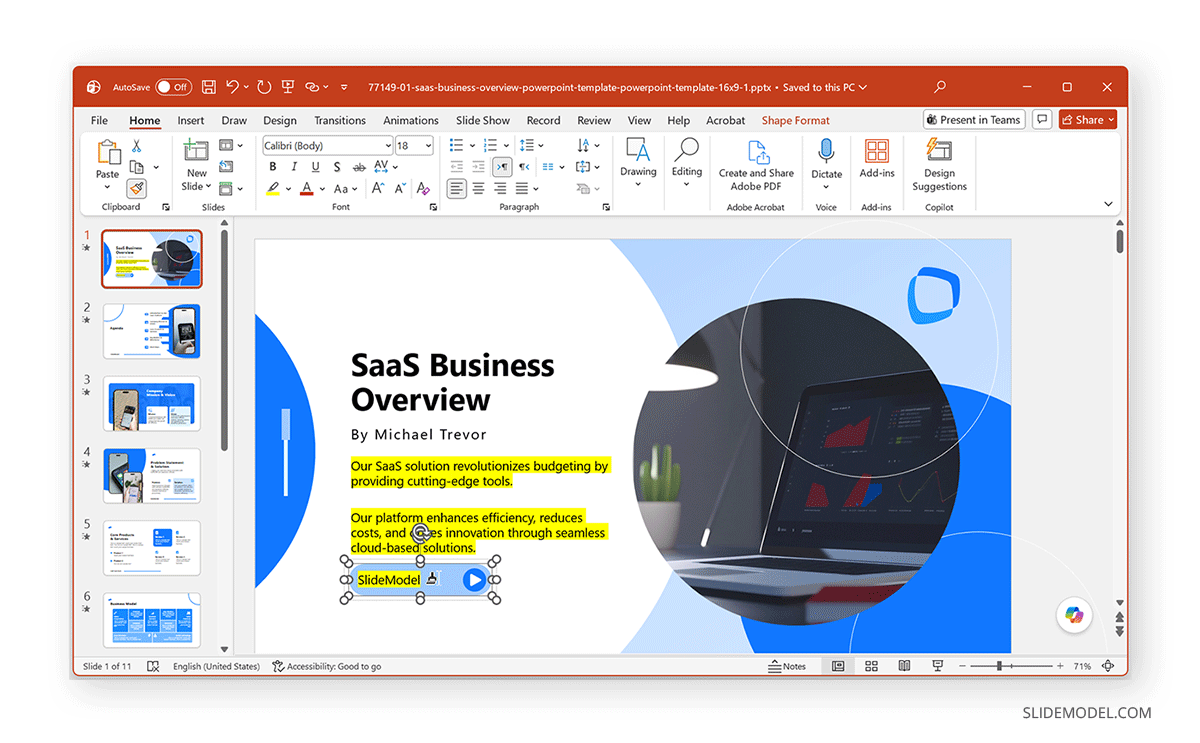Click the yellow text highlight color button
The width and height of the screenshot is (1200, 743).
click(273, 188)
